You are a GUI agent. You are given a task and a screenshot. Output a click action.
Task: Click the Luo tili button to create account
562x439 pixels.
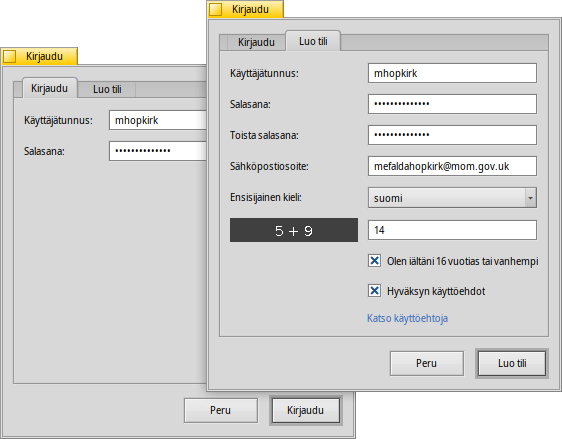click(x=512, y=363)
